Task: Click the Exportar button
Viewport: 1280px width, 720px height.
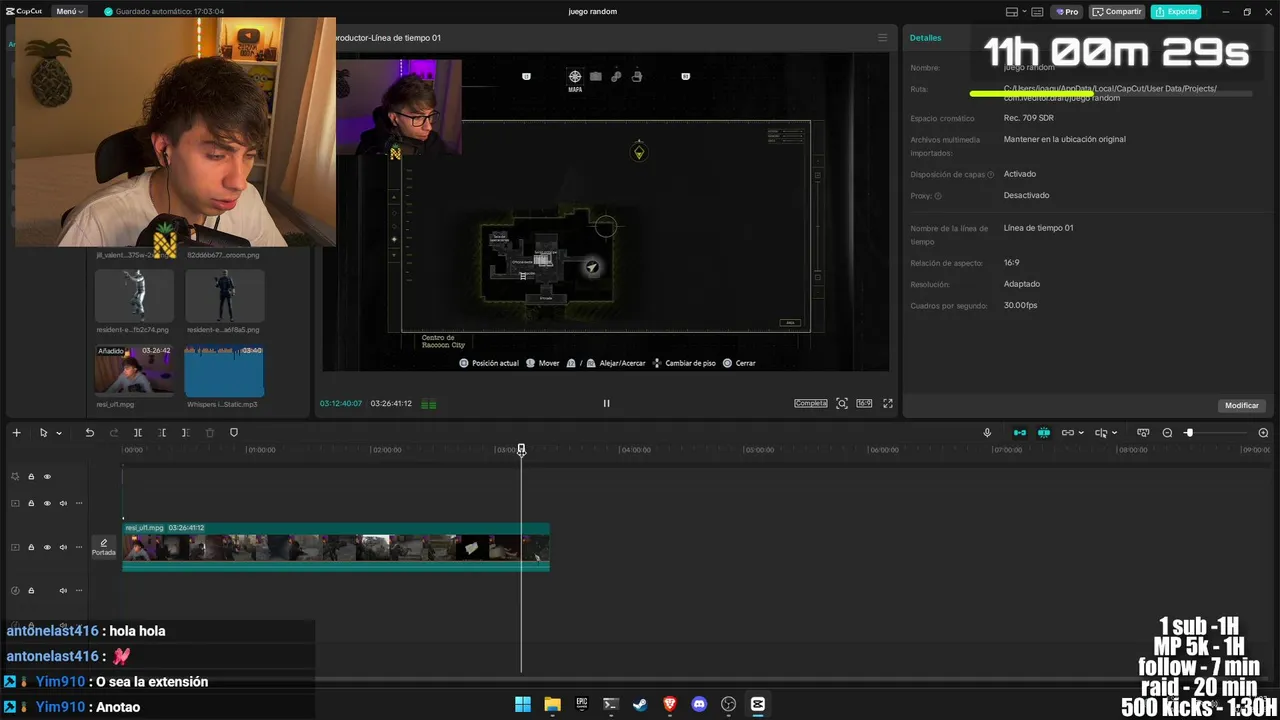Action: point(1176,12)
